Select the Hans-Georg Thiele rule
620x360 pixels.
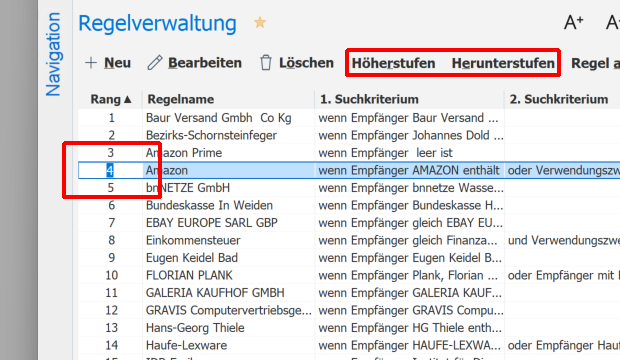[195, 328]
